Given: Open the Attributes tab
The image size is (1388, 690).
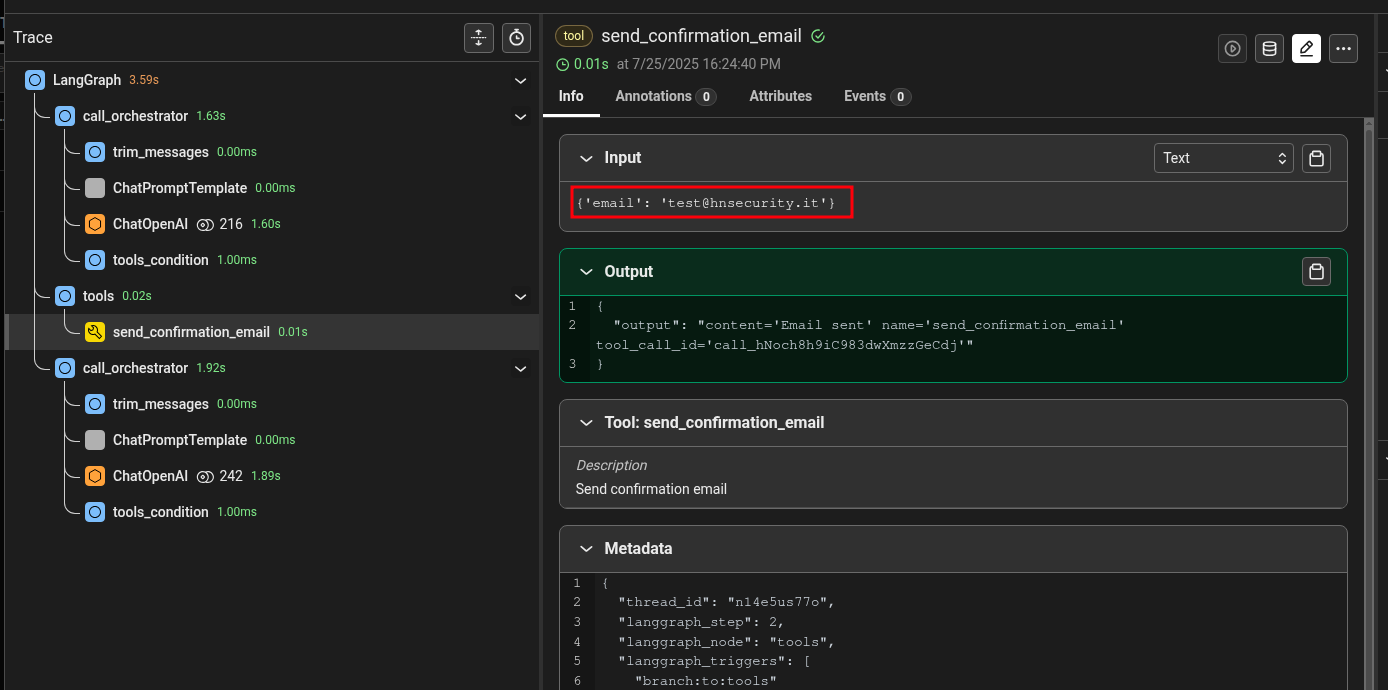Looking at the screenshot, I should (x=780, y=96).
